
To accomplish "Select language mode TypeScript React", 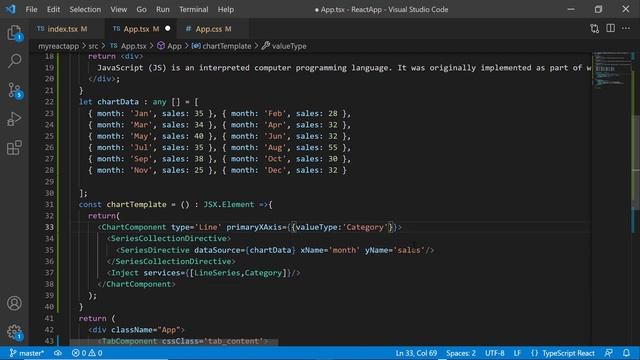I will coord(568,353).
